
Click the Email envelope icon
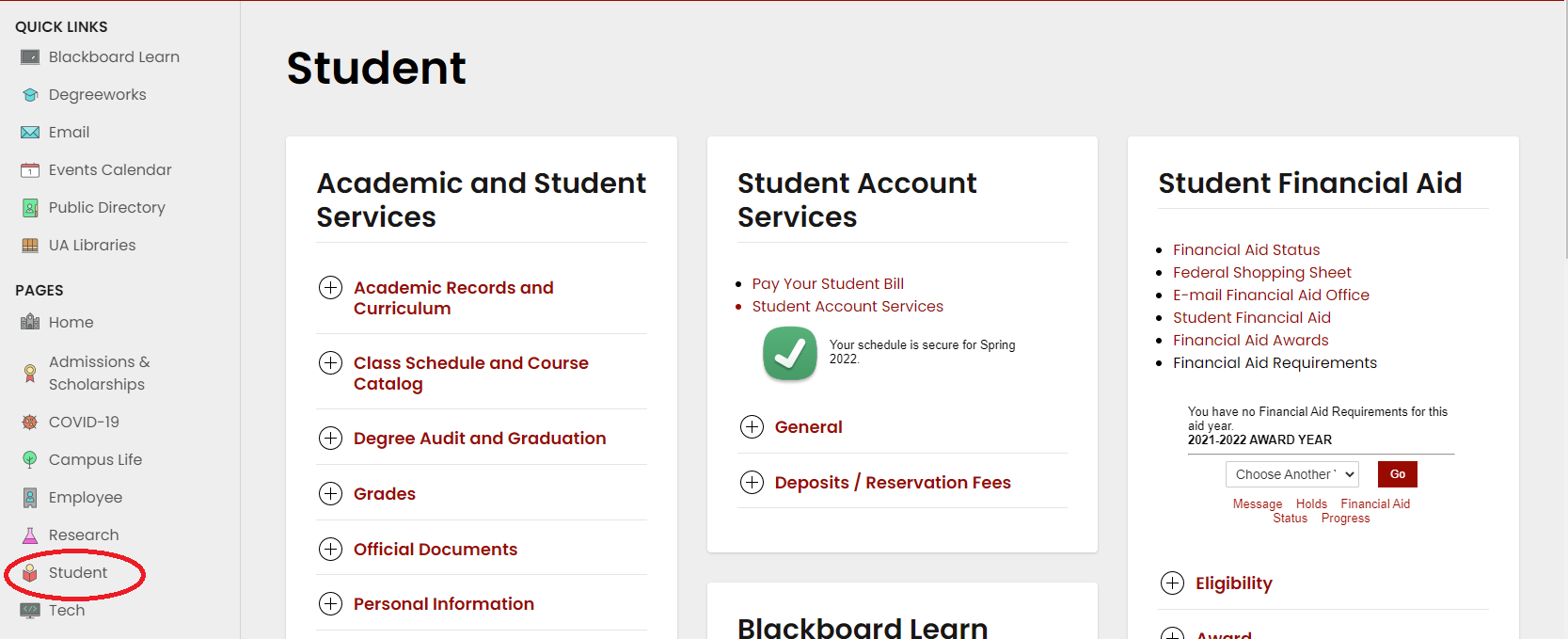[30, 133]
